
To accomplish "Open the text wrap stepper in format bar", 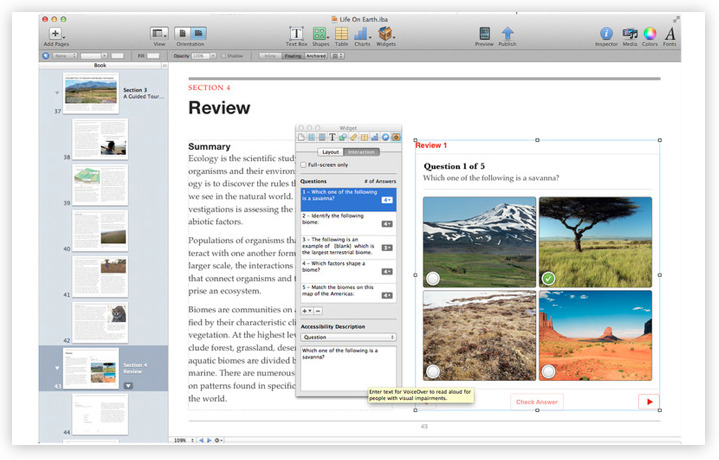I will [x=337, y=55].
